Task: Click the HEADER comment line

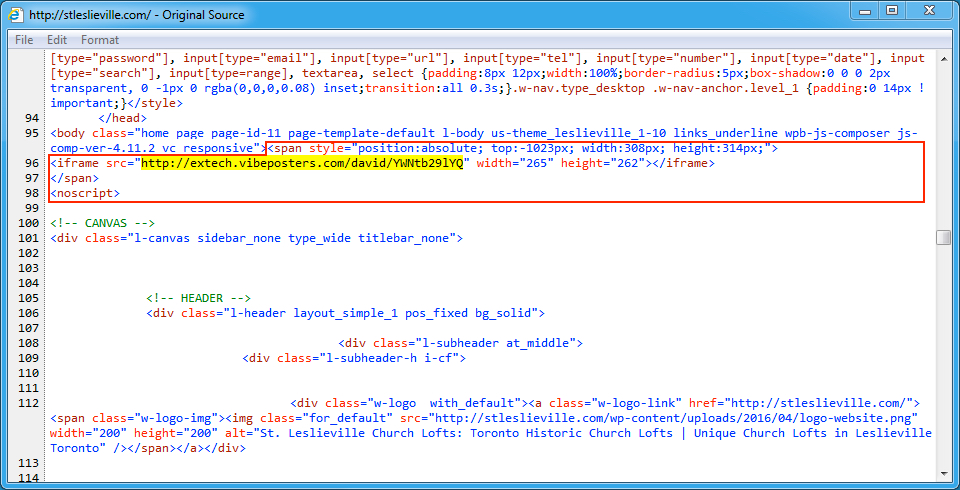Action: [198, 298]
